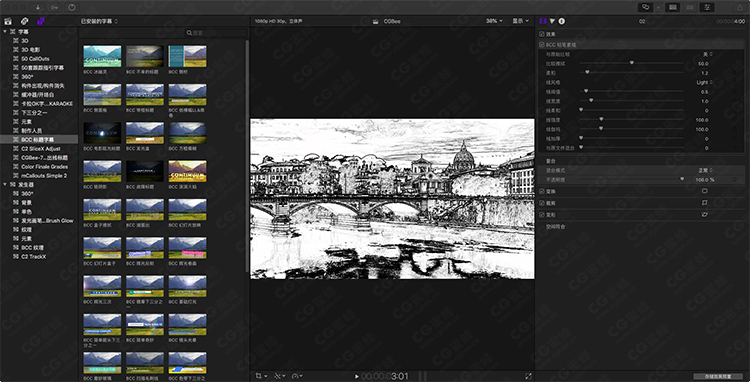
Task: Select the Brush Glow generator category
Action: [x=47, y=220]
